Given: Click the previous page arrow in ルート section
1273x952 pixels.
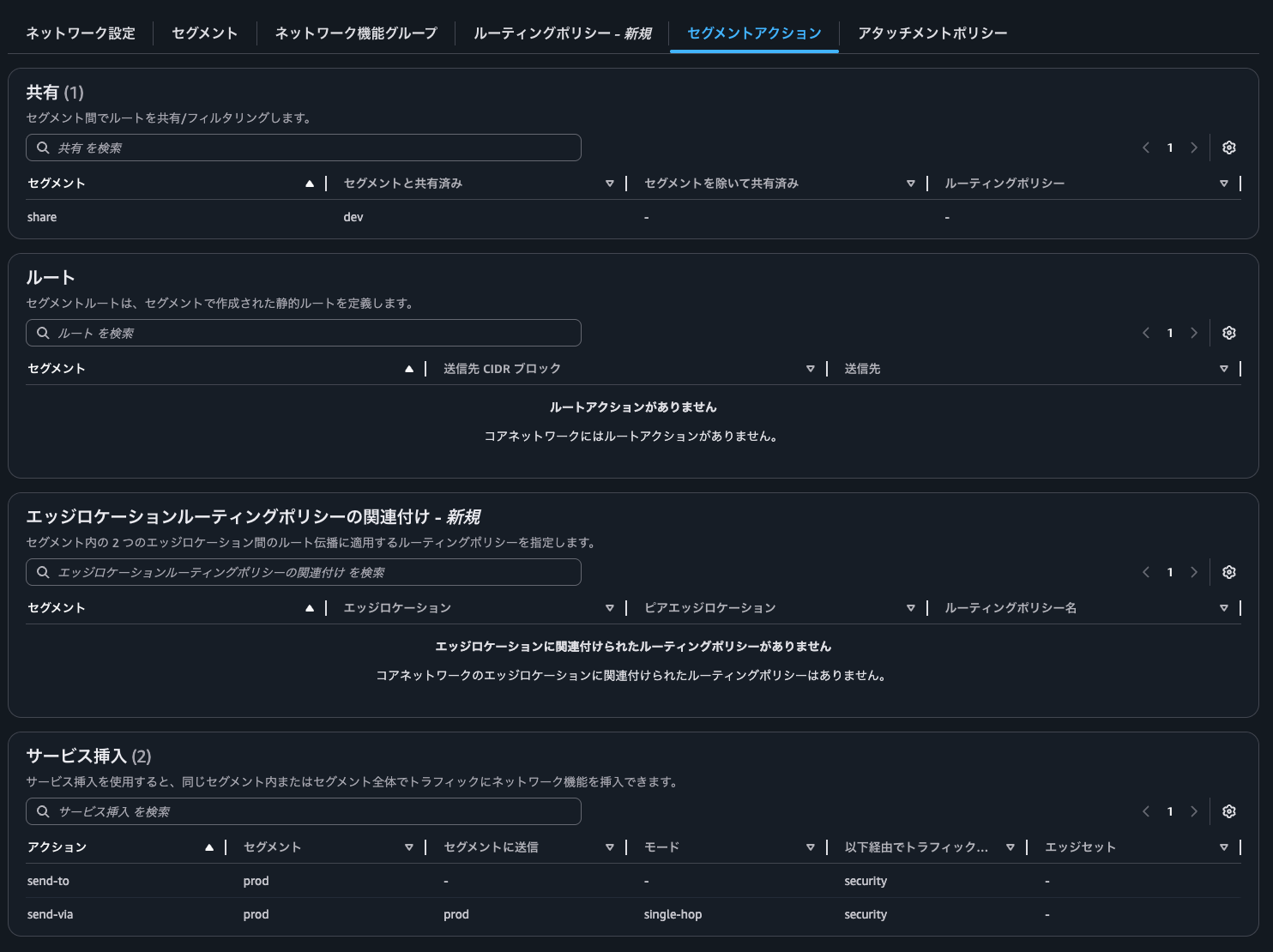Looking at the screenshot, I should click(1146, 332).
